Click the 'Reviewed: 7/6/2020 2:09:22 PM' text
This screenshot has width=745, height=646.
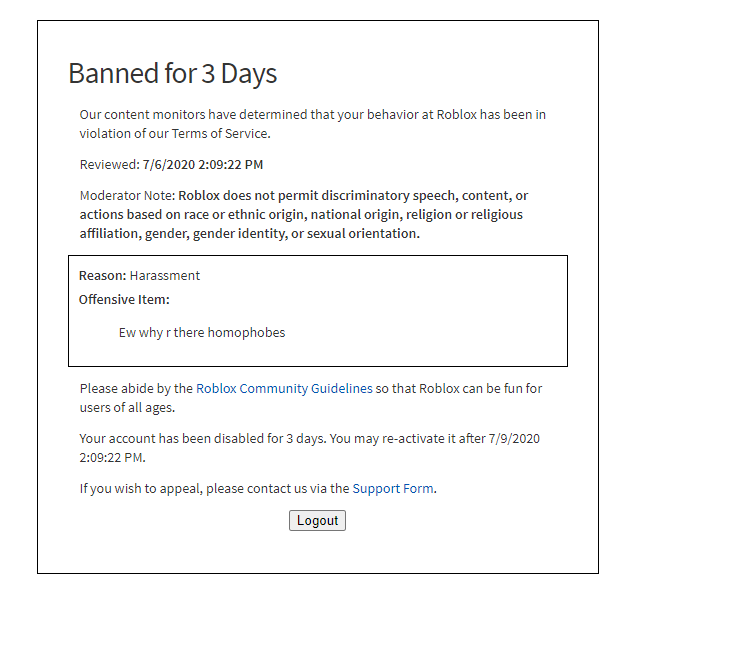tap(171, 164)
